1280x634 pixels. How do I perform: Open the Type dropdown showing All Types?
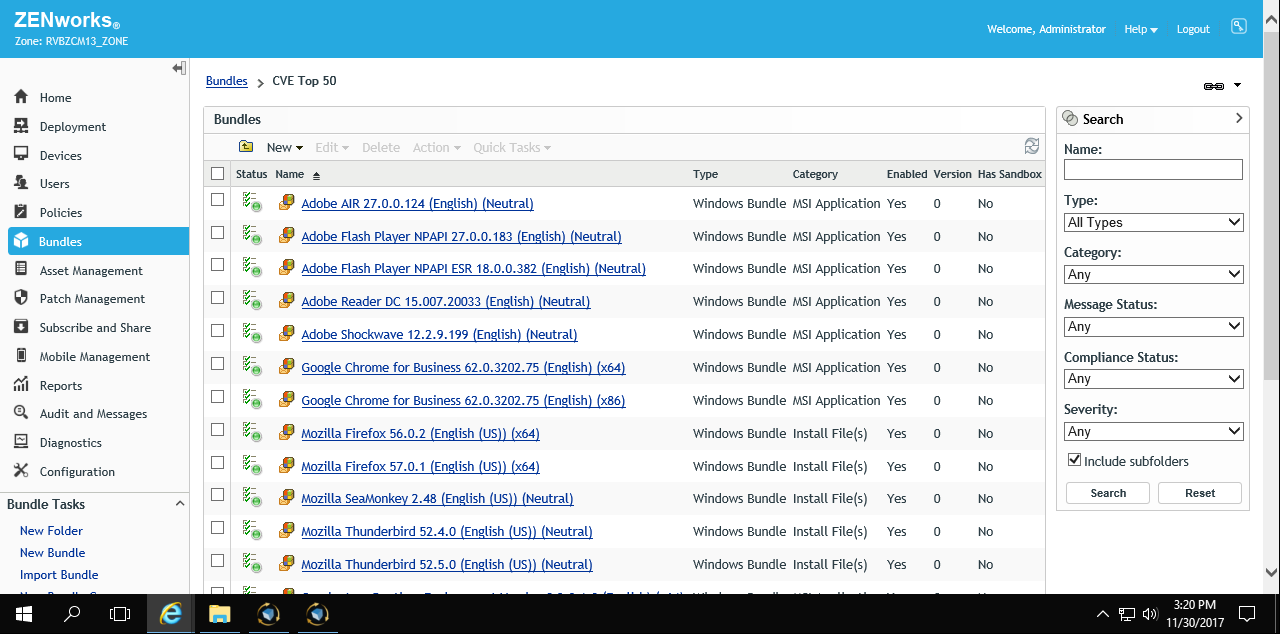tap(1154, 222)
